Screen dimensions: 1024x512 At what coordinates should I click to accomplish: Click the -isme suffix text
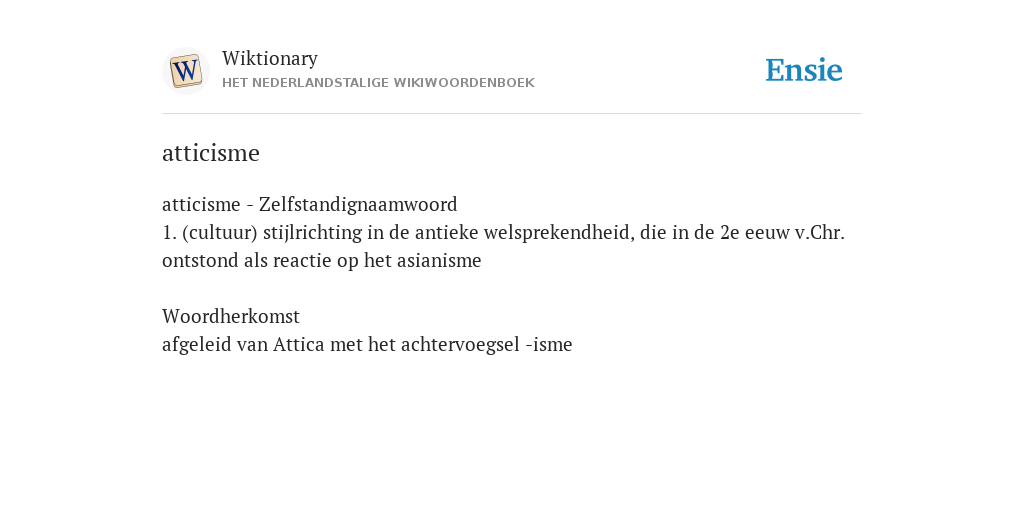click(x=549, y=344)
